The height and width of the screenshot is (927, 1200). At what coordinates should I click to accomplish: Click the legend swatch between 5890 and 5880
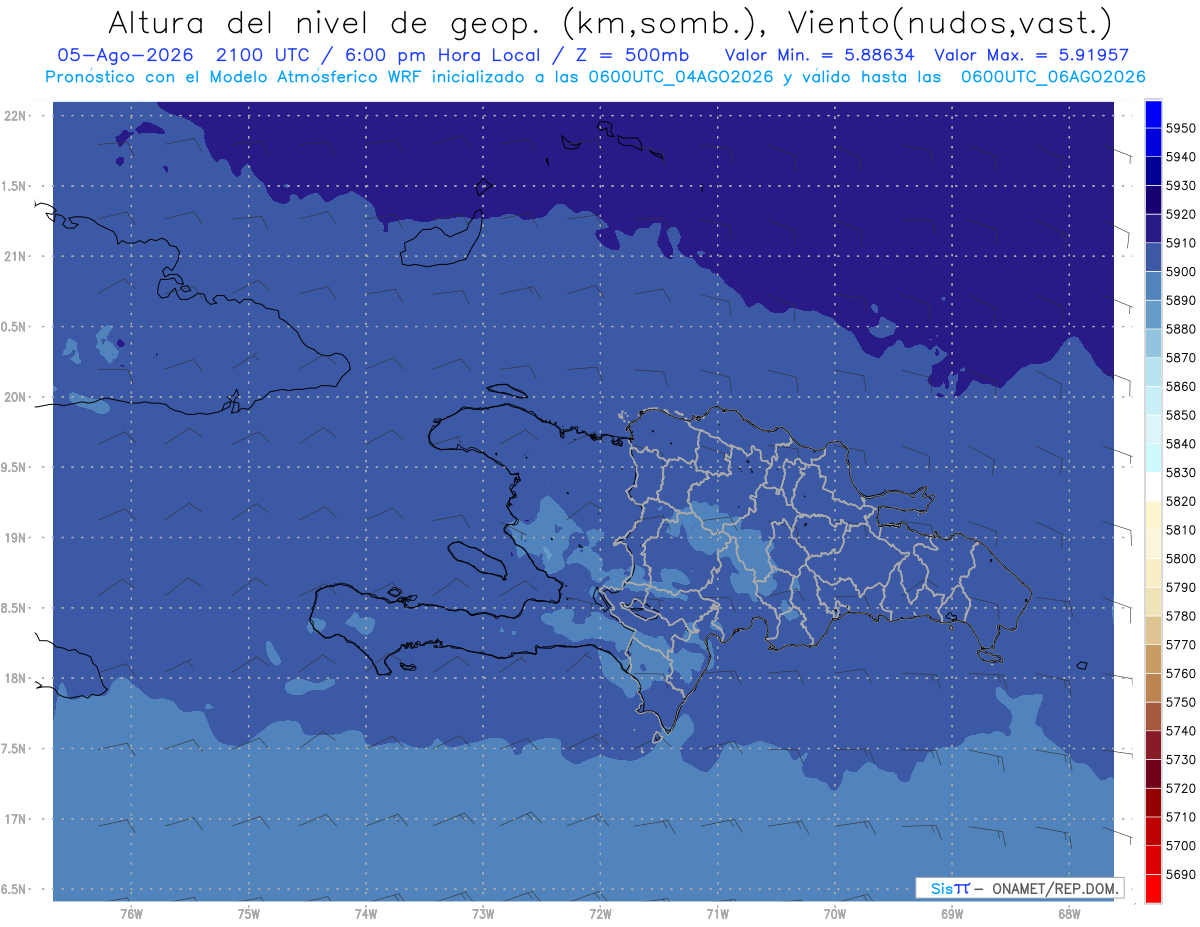coord(1153,314)
